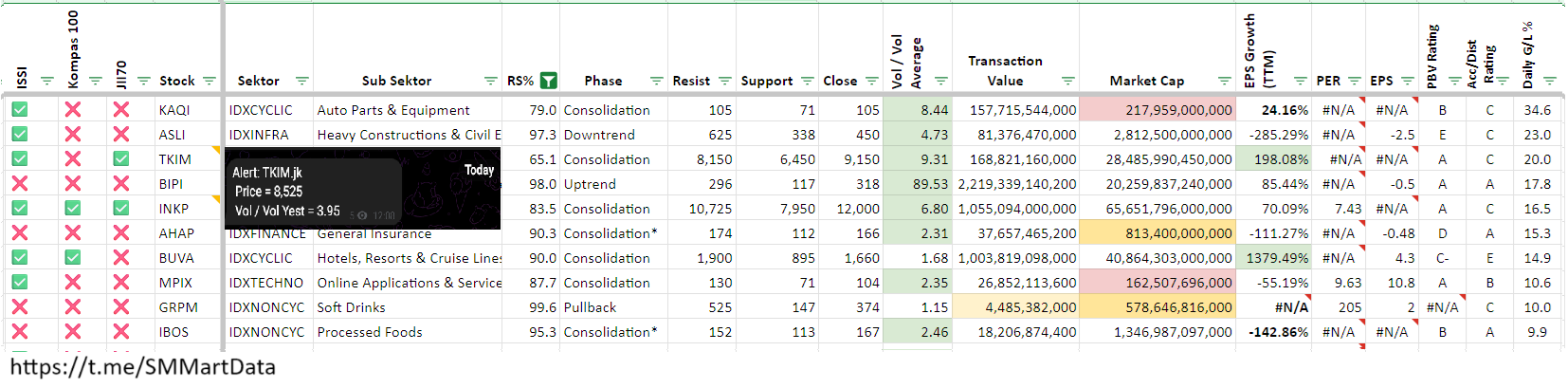Click the Market Cap filter icon
The height and width of the screenshot is (388, 1568).
[x=1224, y=81]
